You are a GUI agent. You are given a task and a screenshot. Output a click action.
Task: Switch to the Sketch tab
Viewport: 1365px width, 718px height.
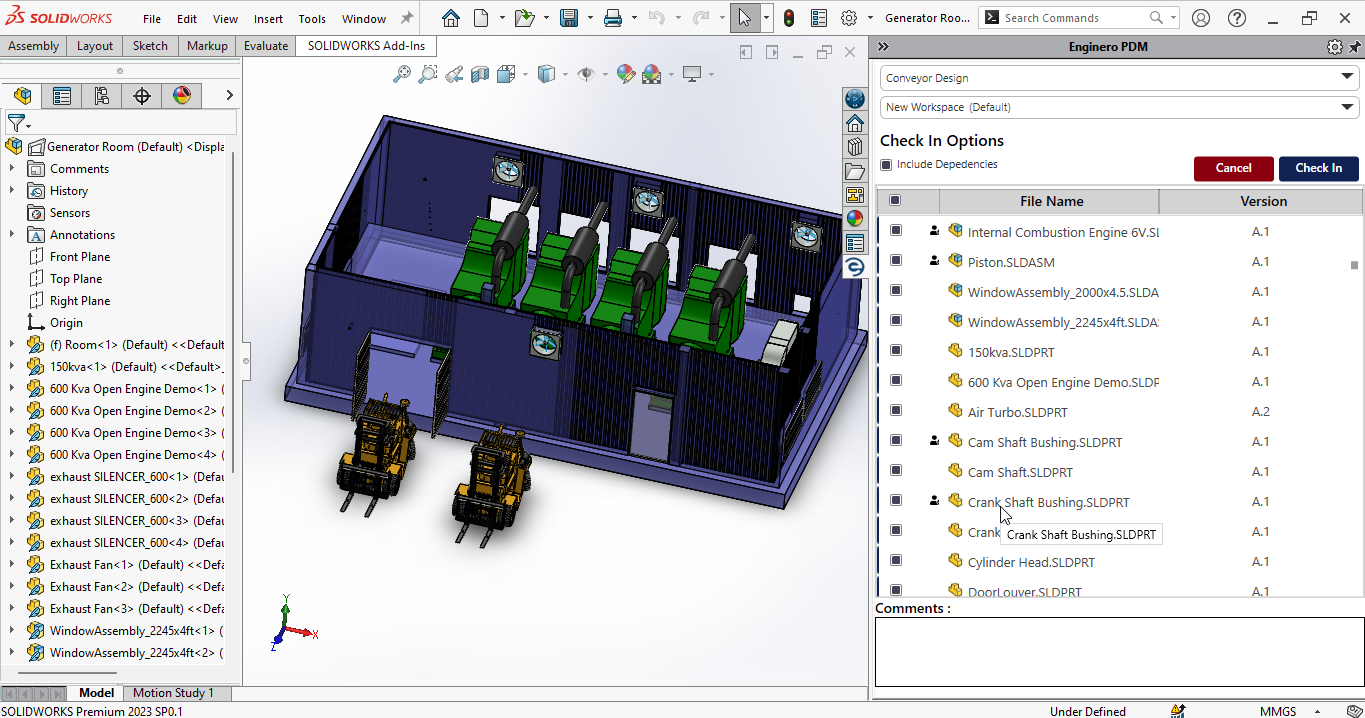(x=150, y=46)
